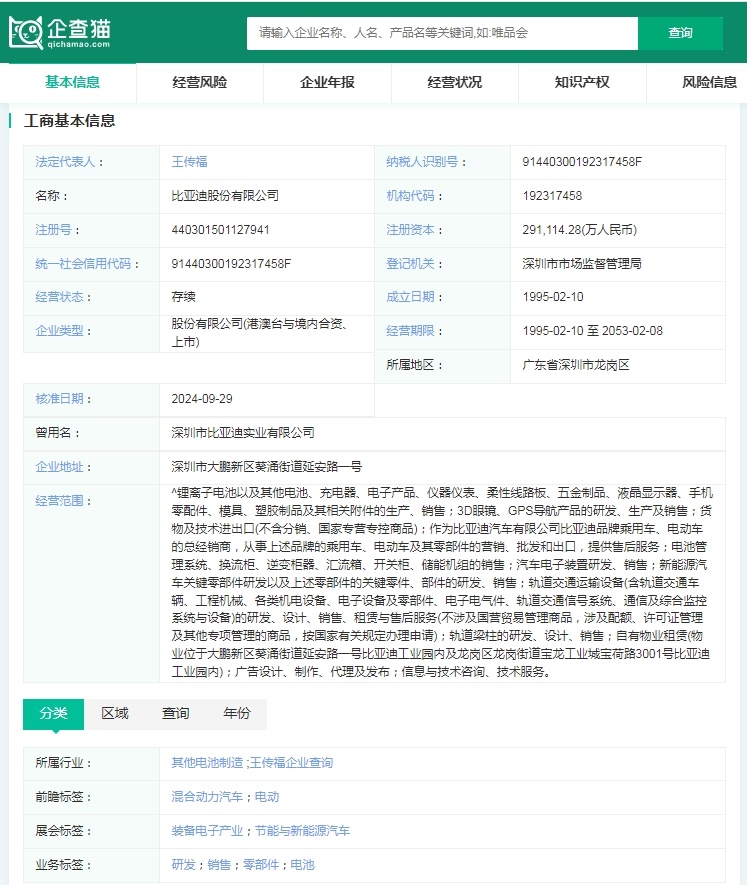Select the 经营状况 tab
Screen dimensions: 747x885
click(x=455, y=82)
